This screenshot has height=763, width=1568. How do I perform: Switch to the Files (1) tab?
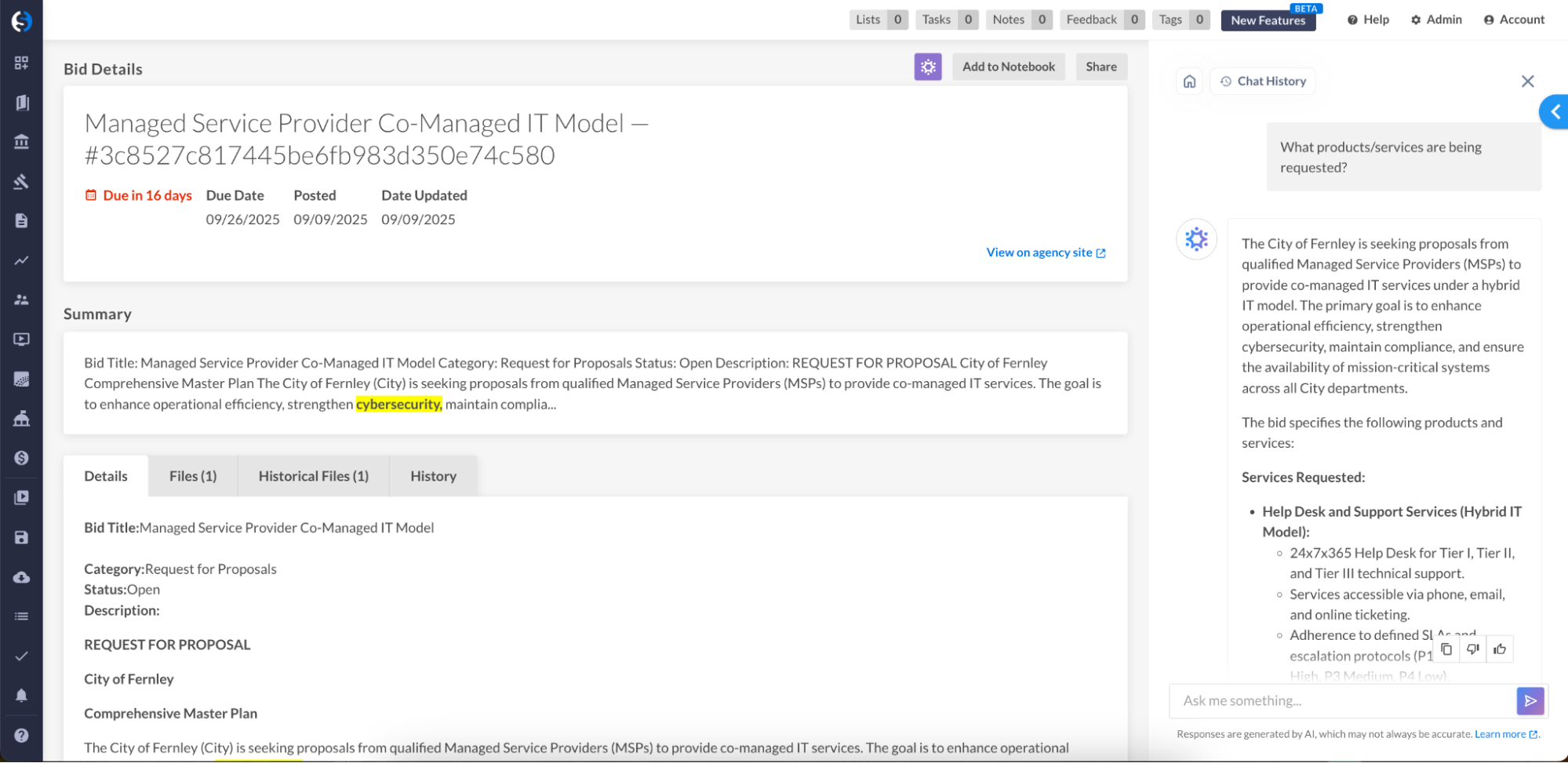pyautogui.click(x=193, y=476)
